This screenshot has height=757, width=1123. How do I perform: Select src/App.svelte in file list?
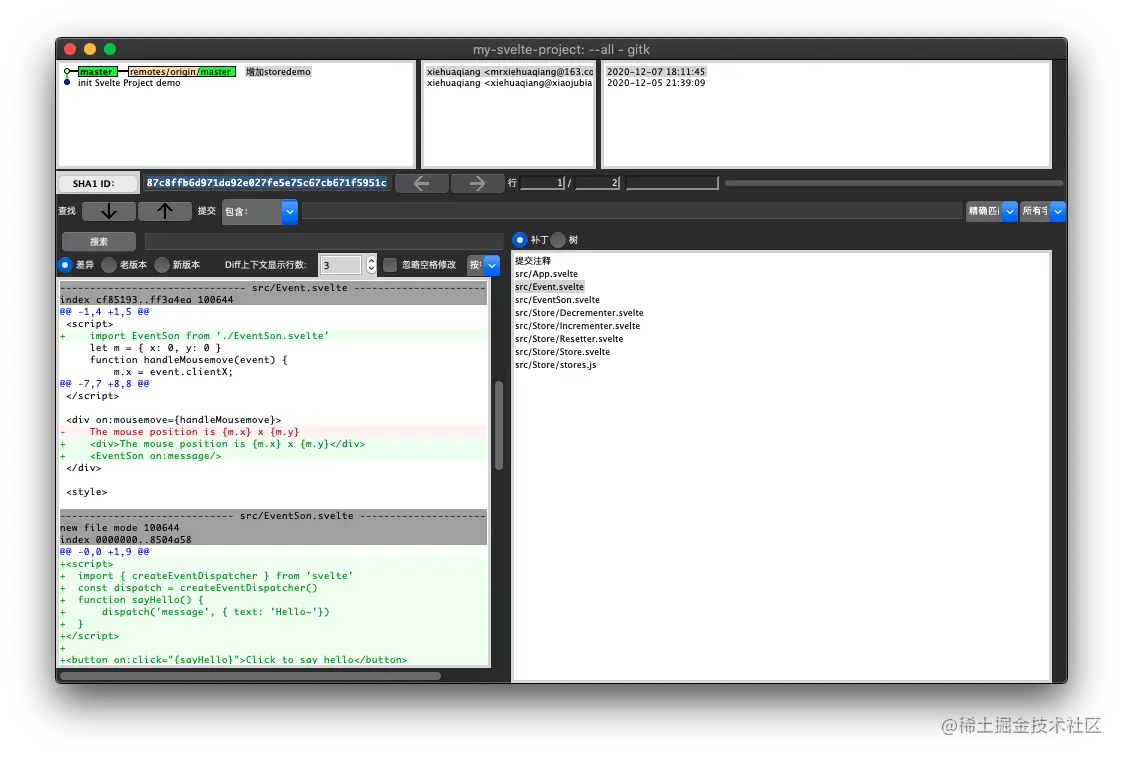pyautogui.click(x=546, y=274)
